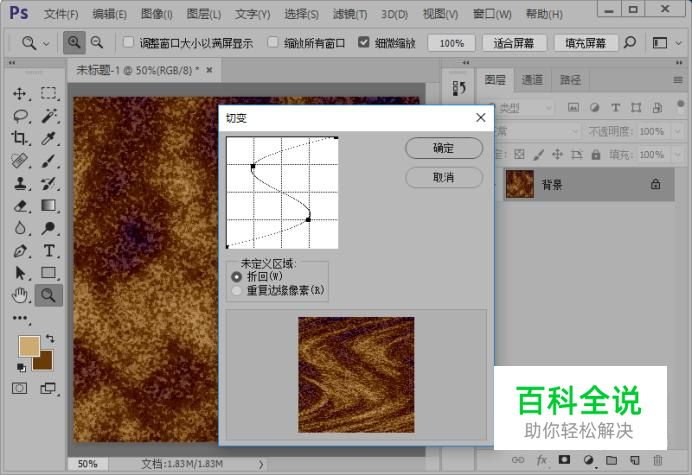This screenshot has width=692, height=475.
Task: Select the Horizontal Type tool
Action: pyautogui.click(x=48, y=250)
